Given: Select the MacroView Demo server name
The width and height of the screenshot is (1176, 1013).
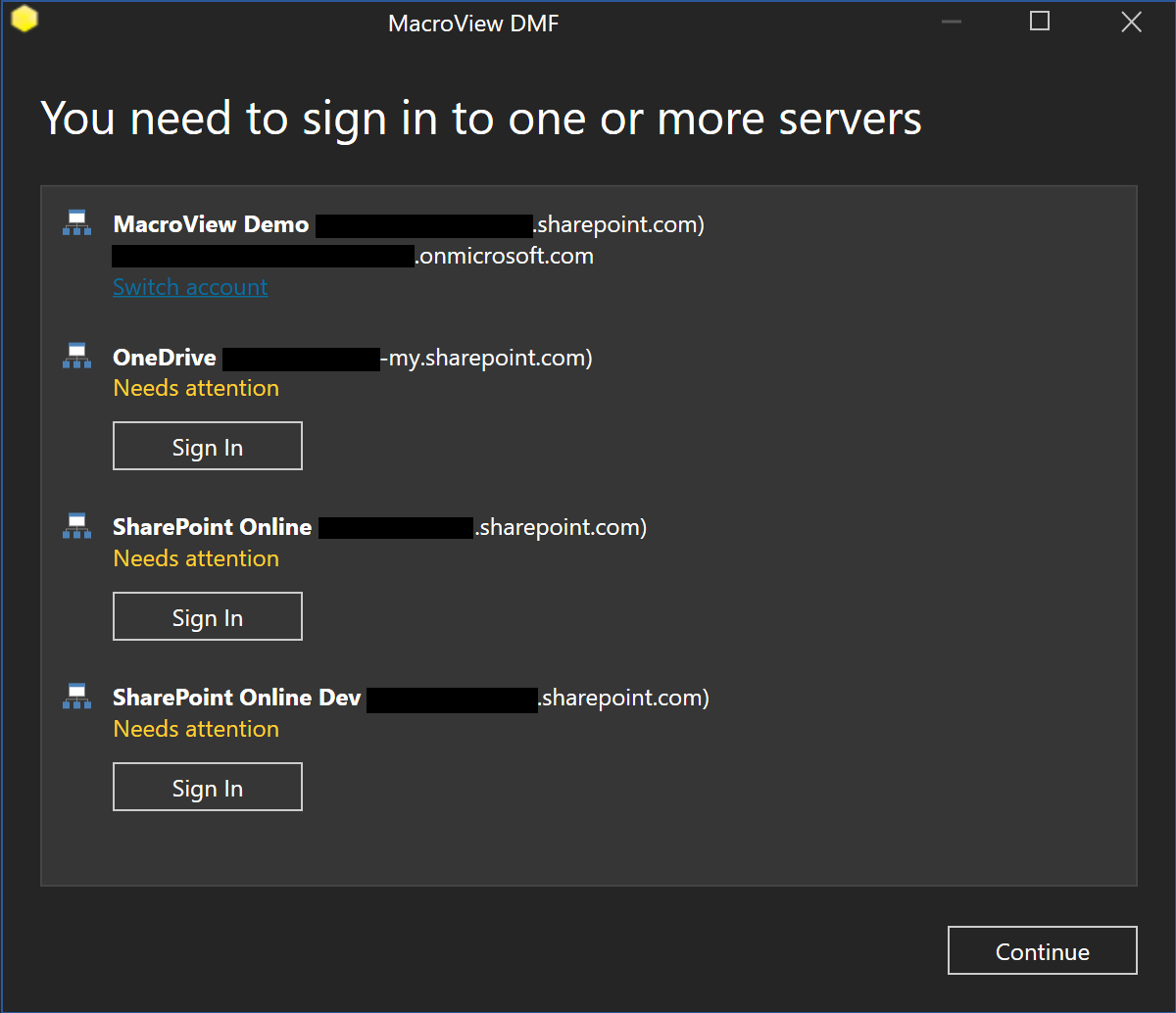Looking at the screenshot, I should [x=211, y=224].
